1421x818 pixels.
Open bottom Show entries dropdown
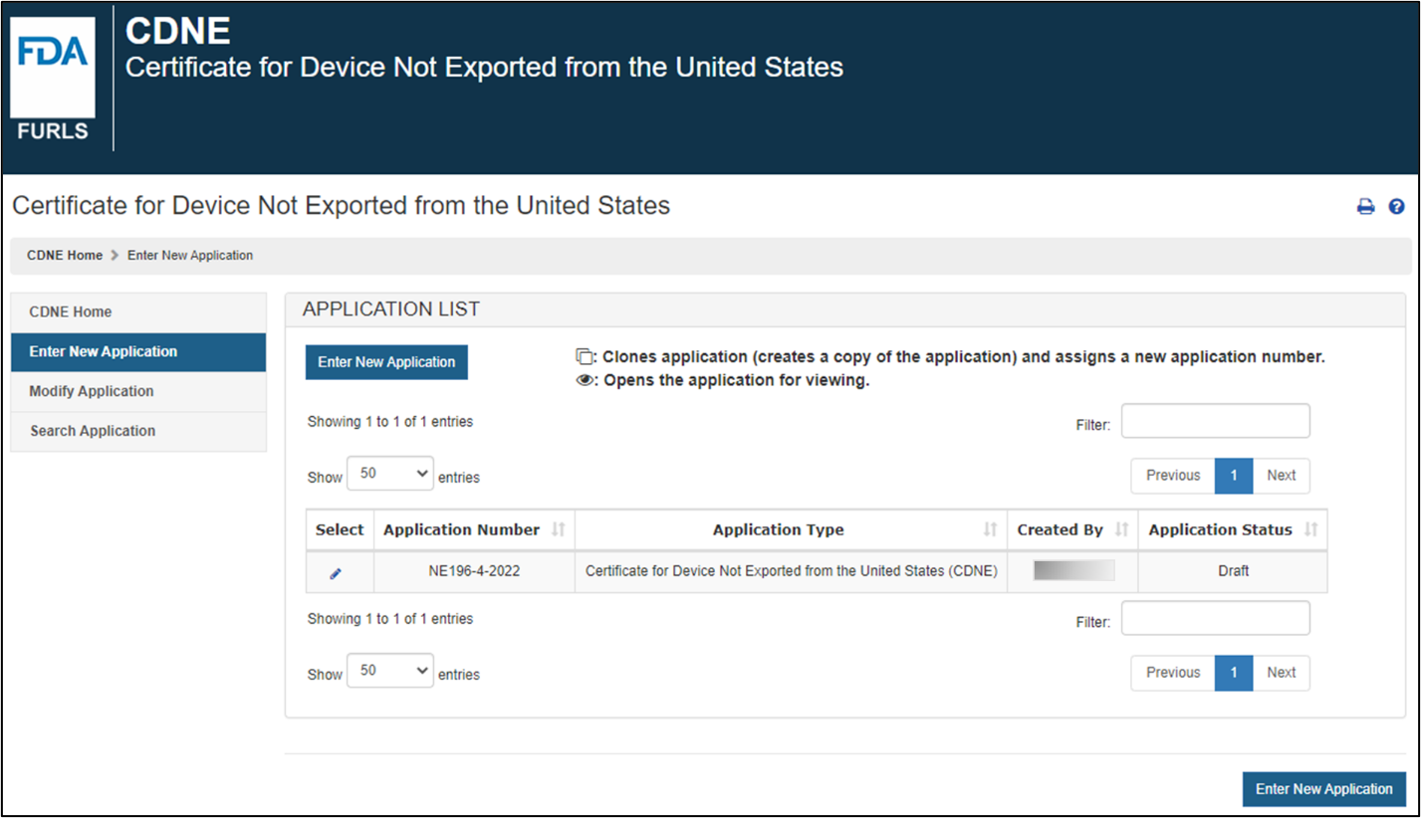click(390, 671)
